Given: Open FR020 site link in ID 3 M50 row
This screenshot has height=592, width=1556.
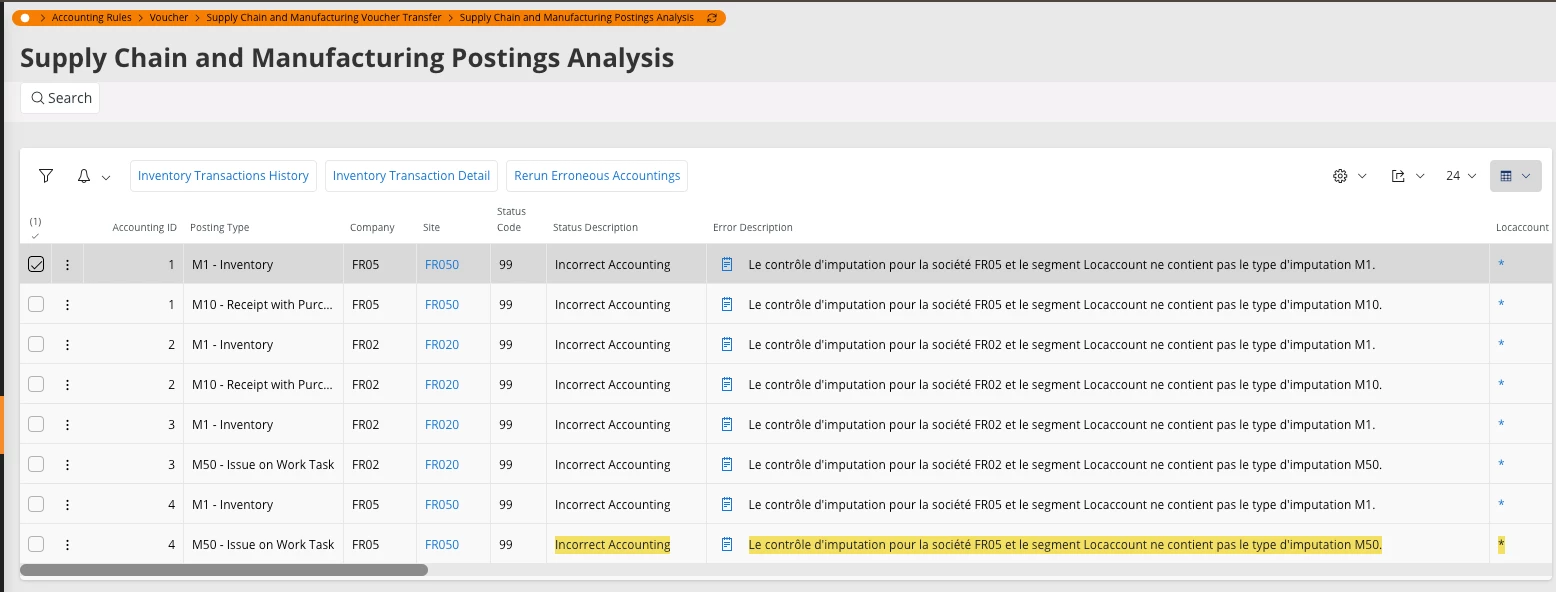Looking at the screenshot, I should (442, 465).
